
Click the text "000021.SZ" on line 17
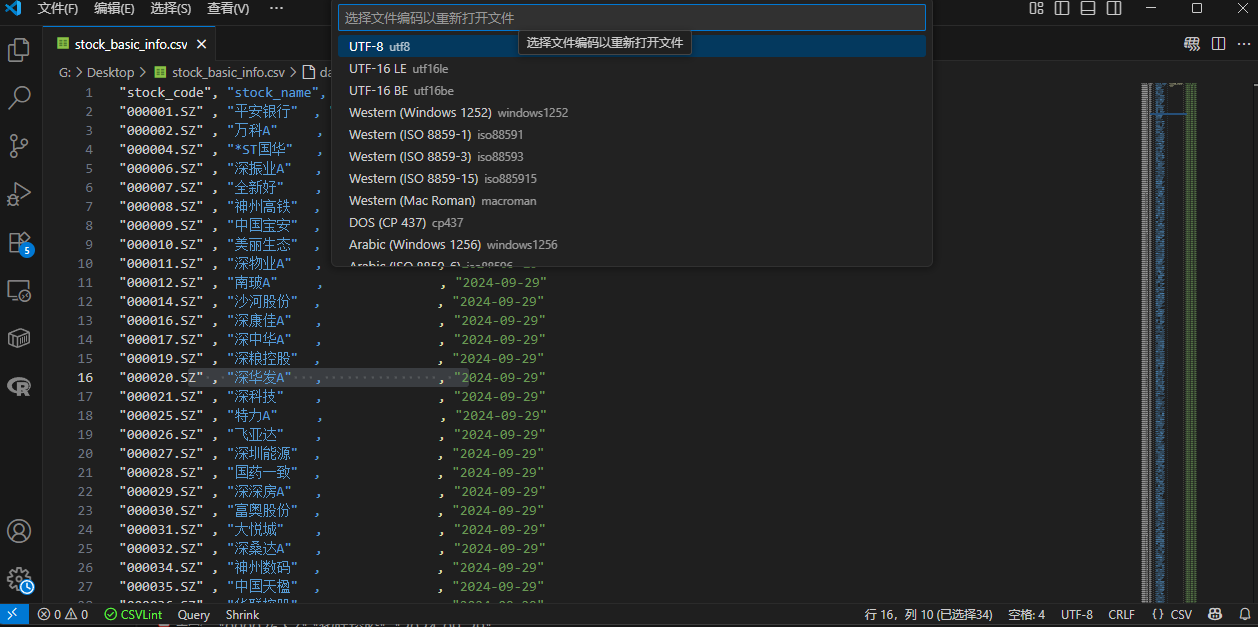162,396
